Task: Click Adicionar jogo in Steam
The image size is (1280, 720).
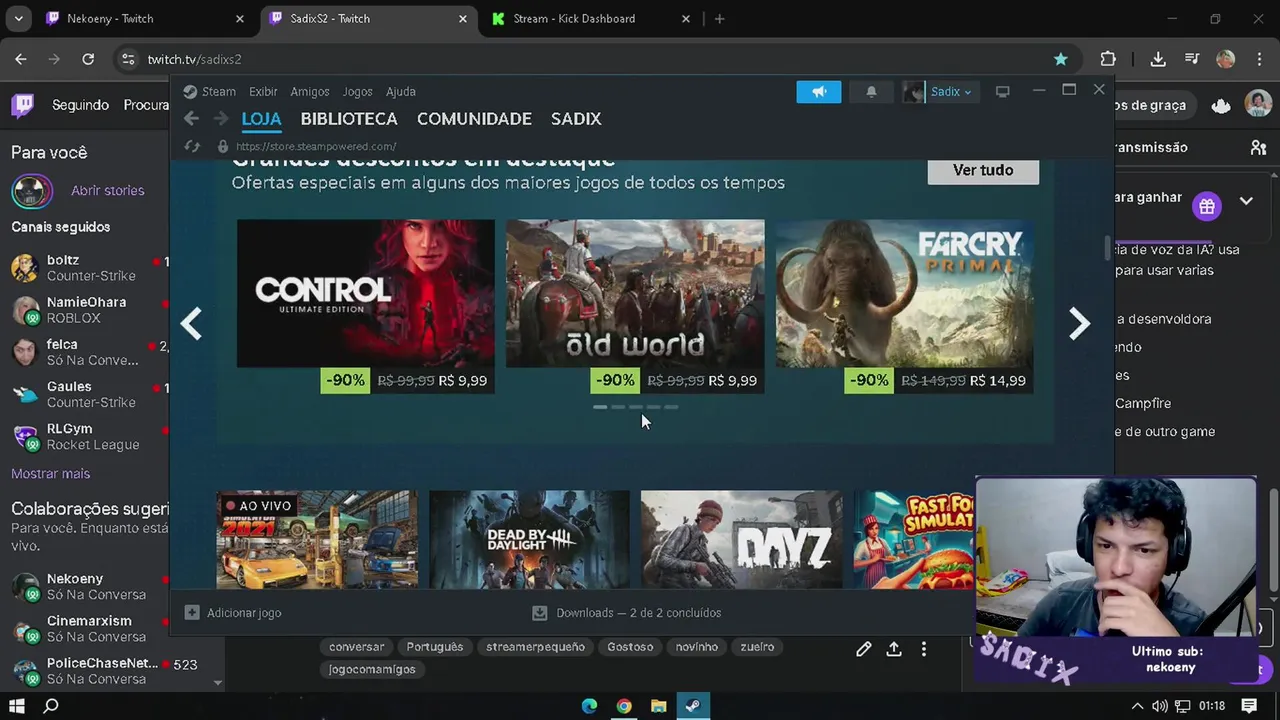Action: (233, 613)
